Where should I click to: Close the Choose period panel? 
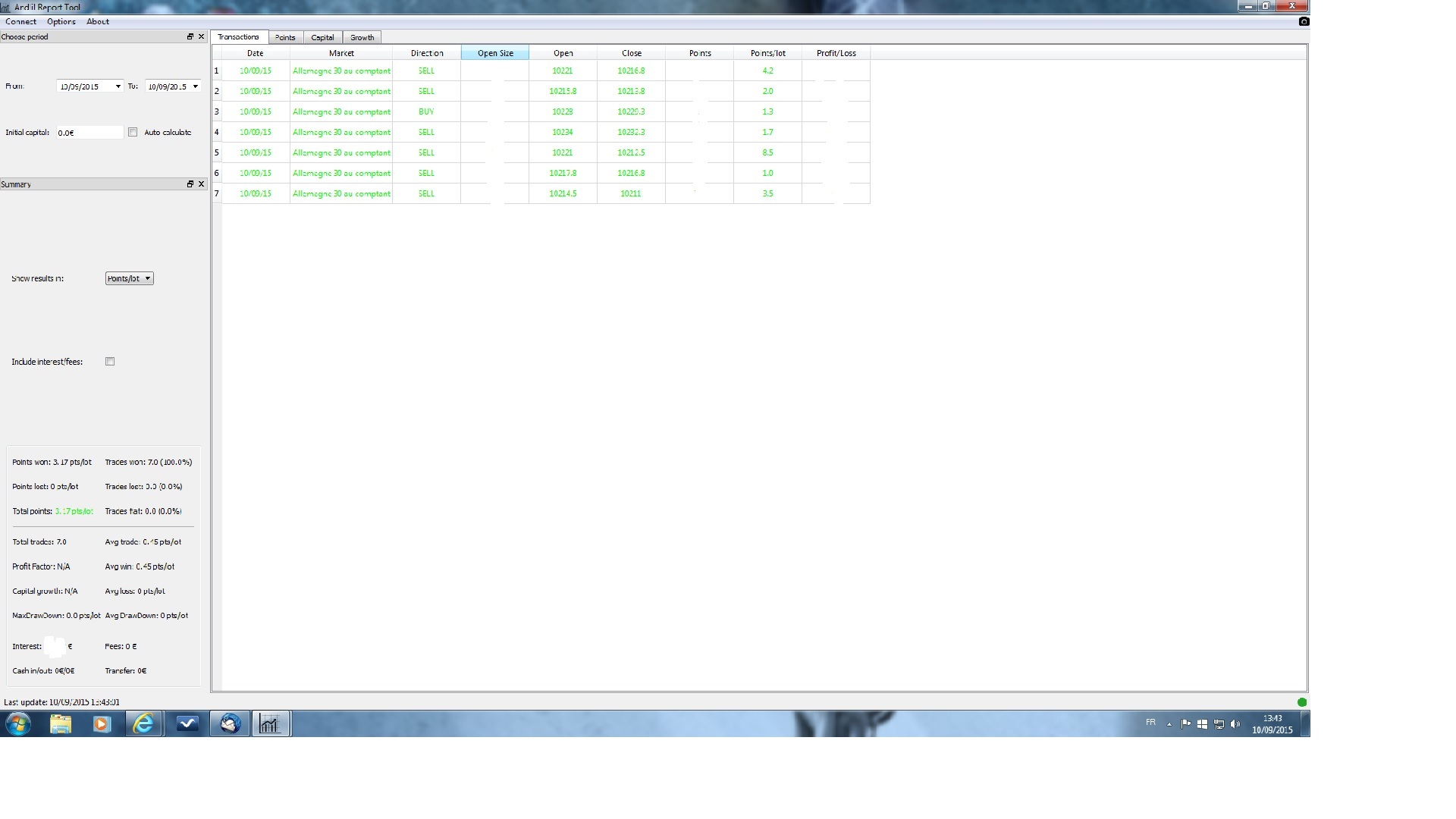[201, 36]
